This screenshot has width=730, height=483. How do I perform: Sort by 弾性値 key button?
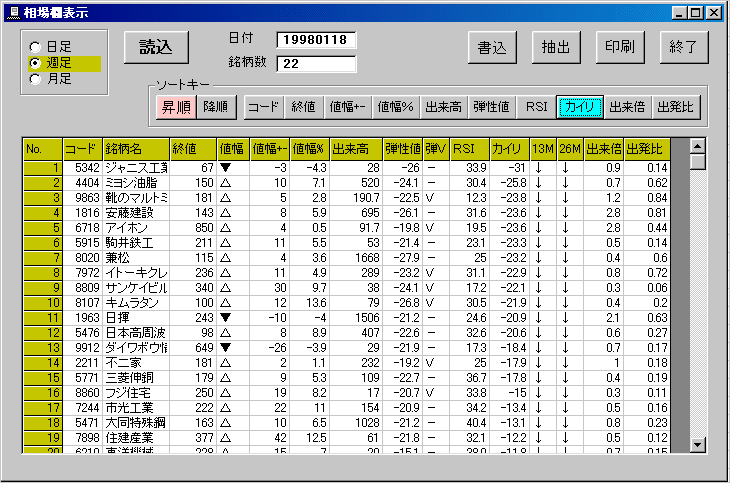492,107
